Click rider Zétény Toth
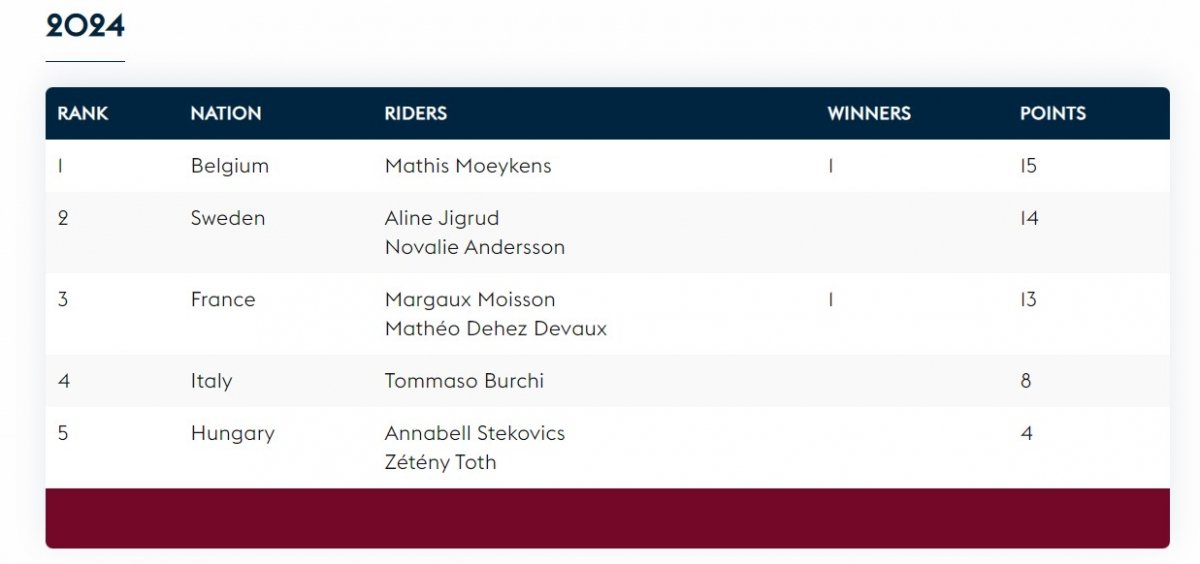This screenshot has height=564, width=1200. [x=440, y=462]
